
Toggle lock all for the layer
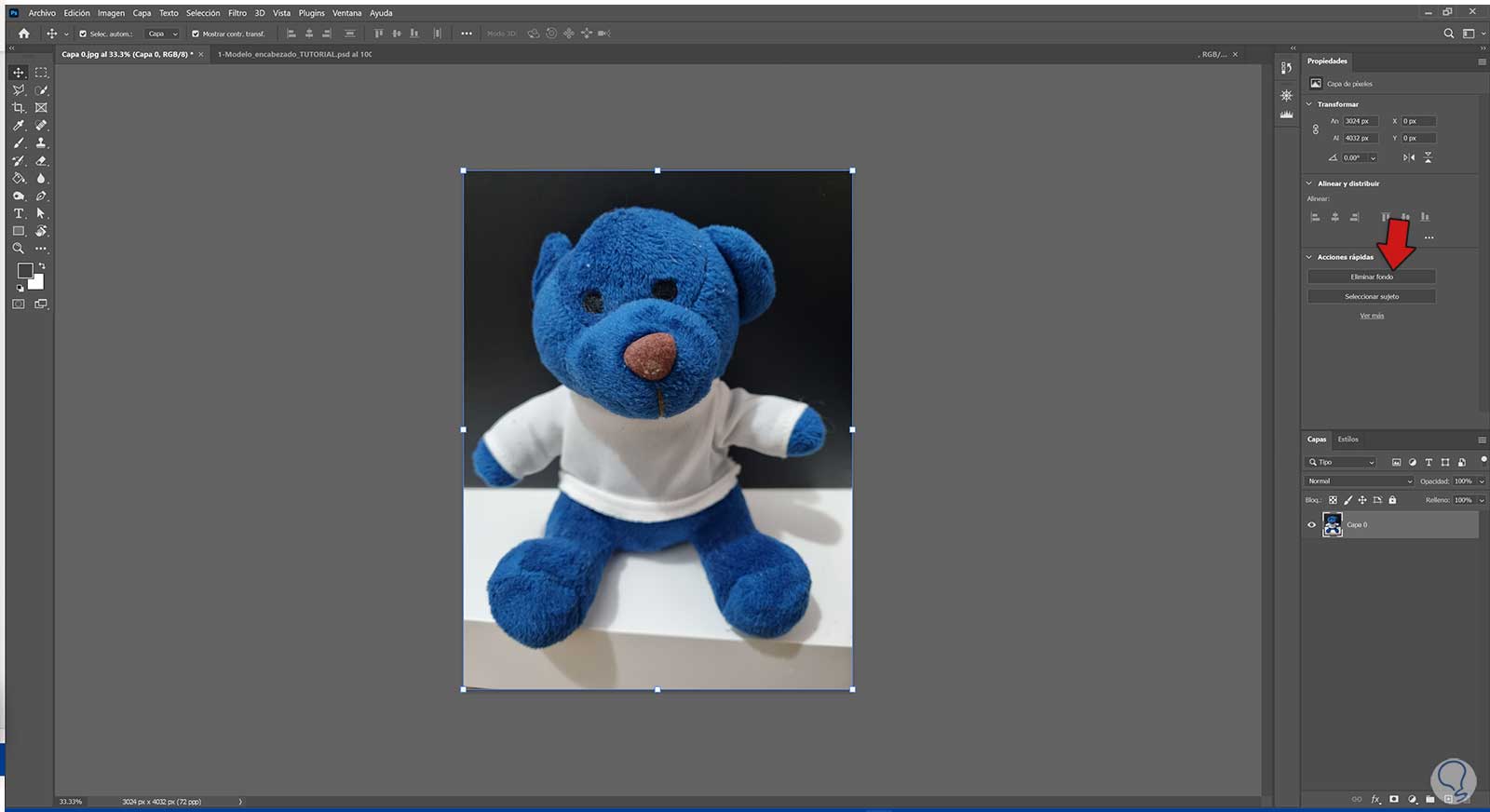click(x=1392, y=500)
